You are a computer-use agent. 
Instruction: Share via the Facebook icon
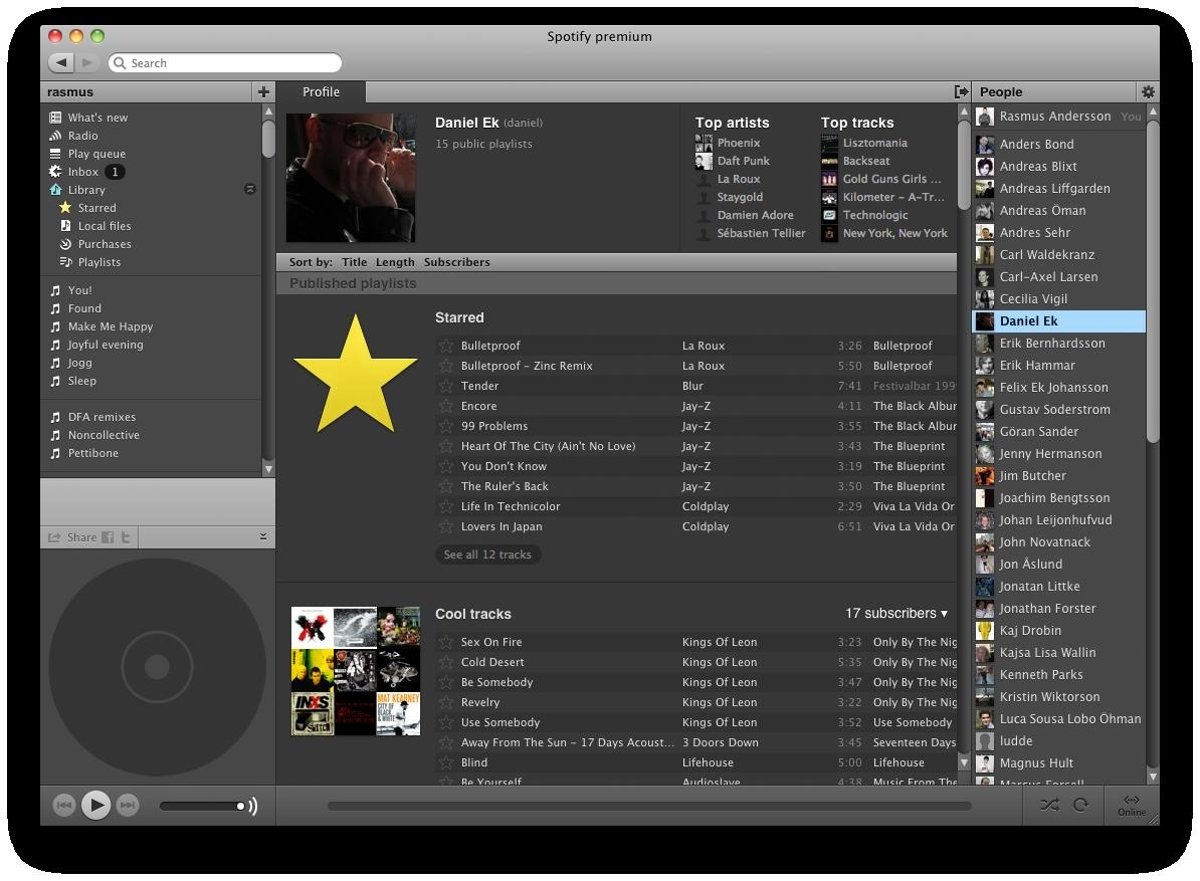tap(108, 538)
